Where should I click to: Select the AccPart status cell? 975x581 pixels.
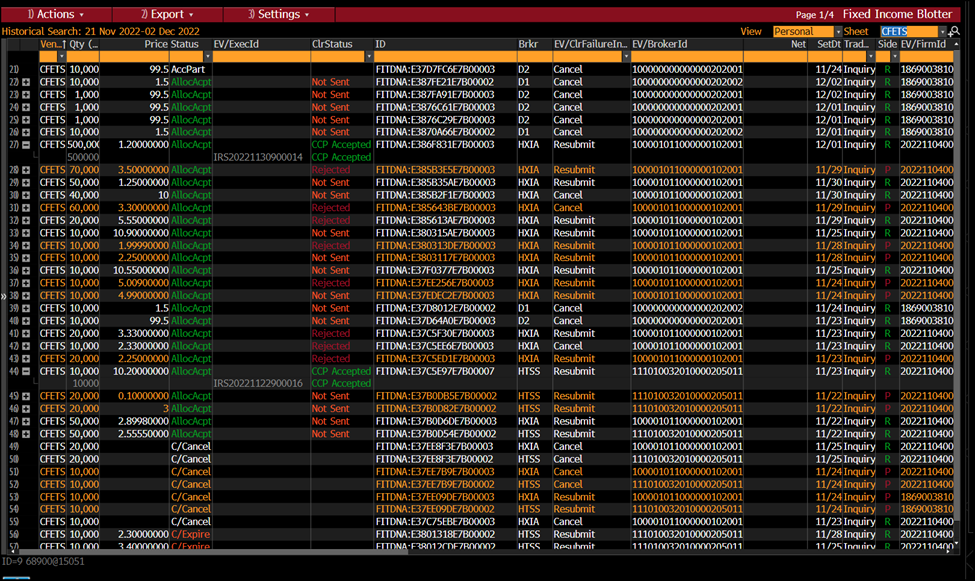188,70
